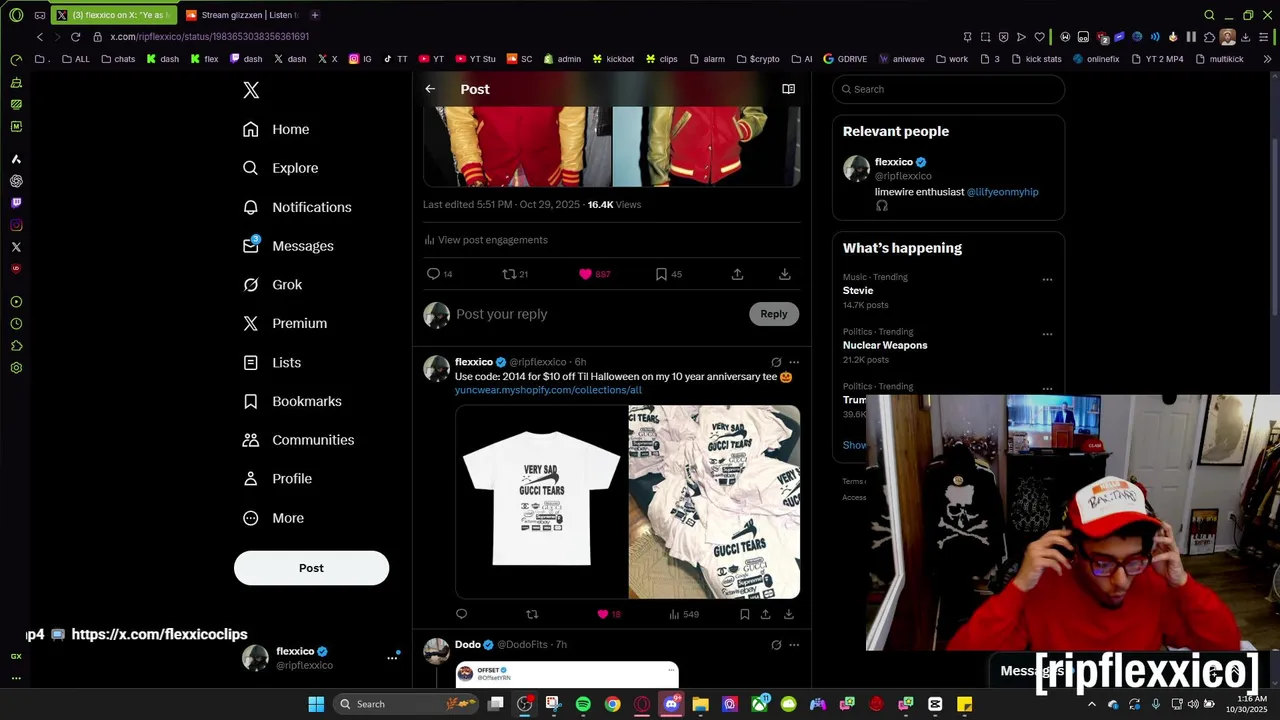Image resolution: width=1280 pixels, height=720 pixels.
Task: Click the X logo in sidebar
Action: pos(251,91)
